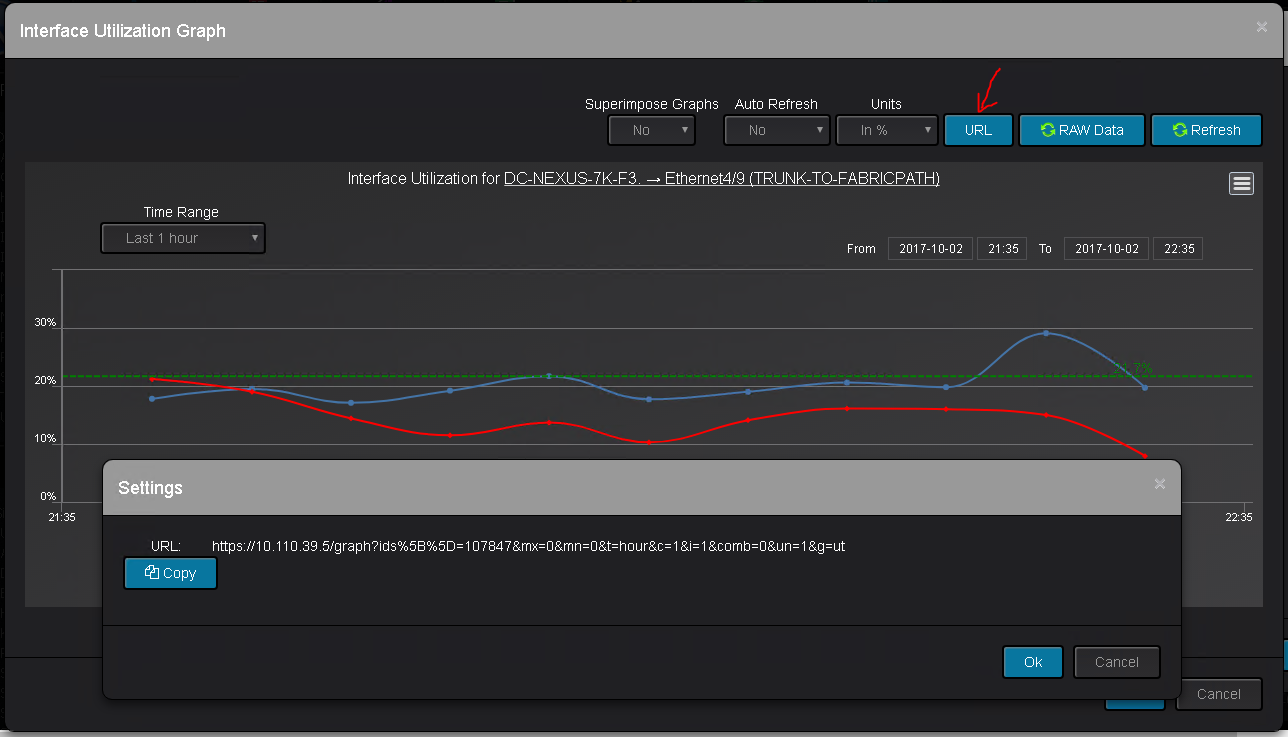Screen dimensions: 1288x737
Task: Cancel the Settings dialog
Action: point(1117,662)
